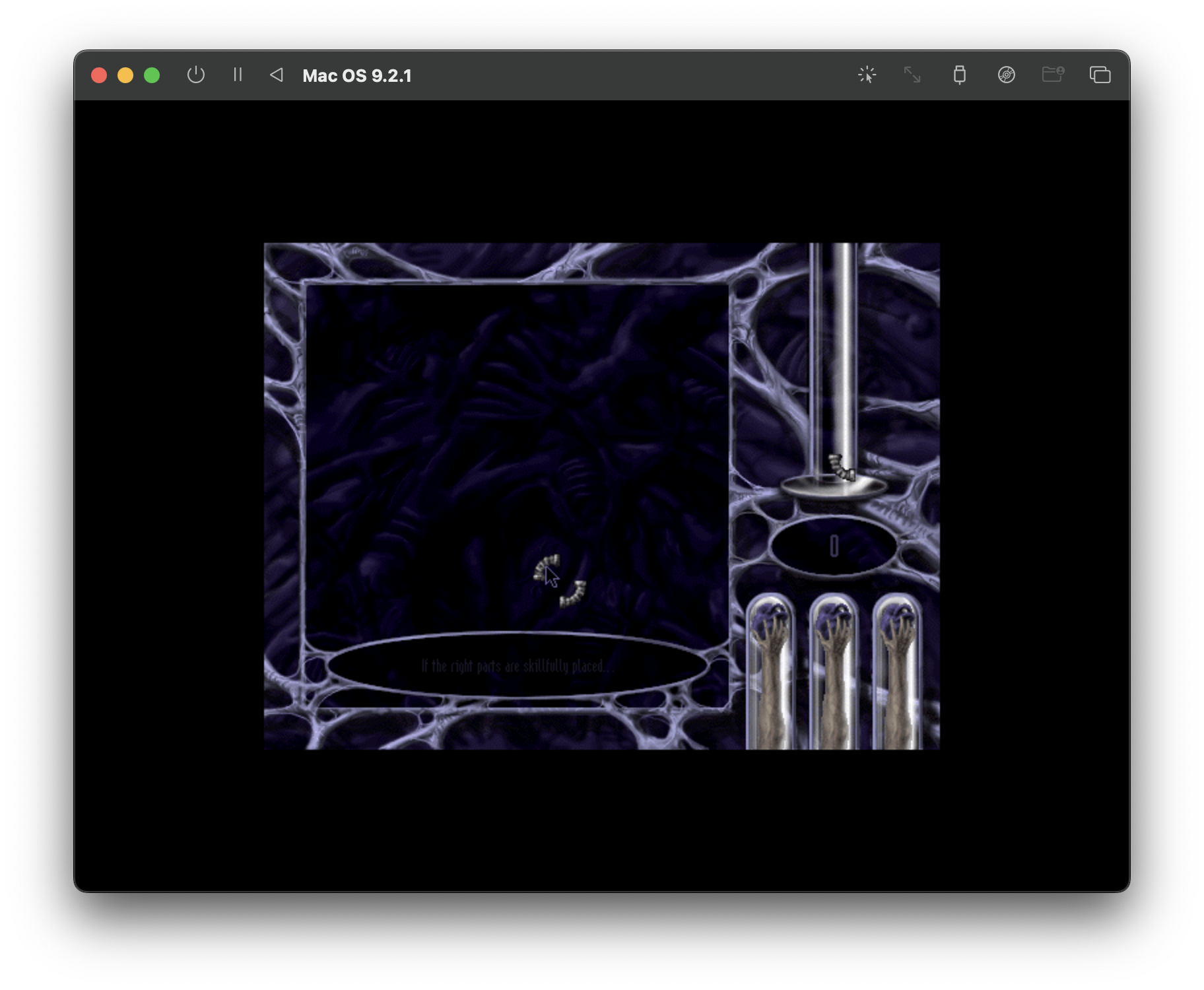Select the upper curved bone piece under the cursor
The width and height of the screenshot is (1204, 990).
pos(546,567)
